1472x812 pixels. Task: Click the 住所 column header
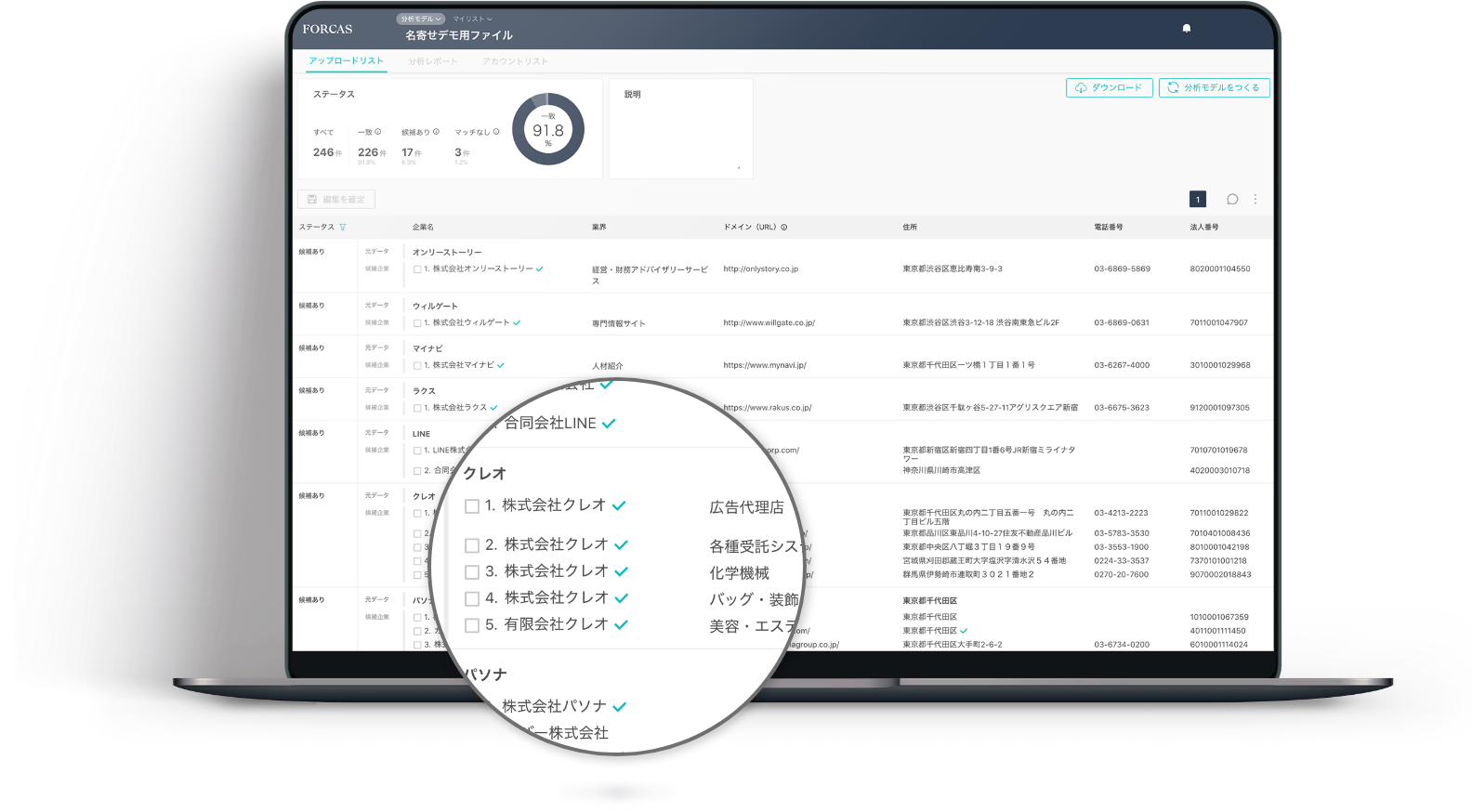pyautogui.click(x=910, y=227)
